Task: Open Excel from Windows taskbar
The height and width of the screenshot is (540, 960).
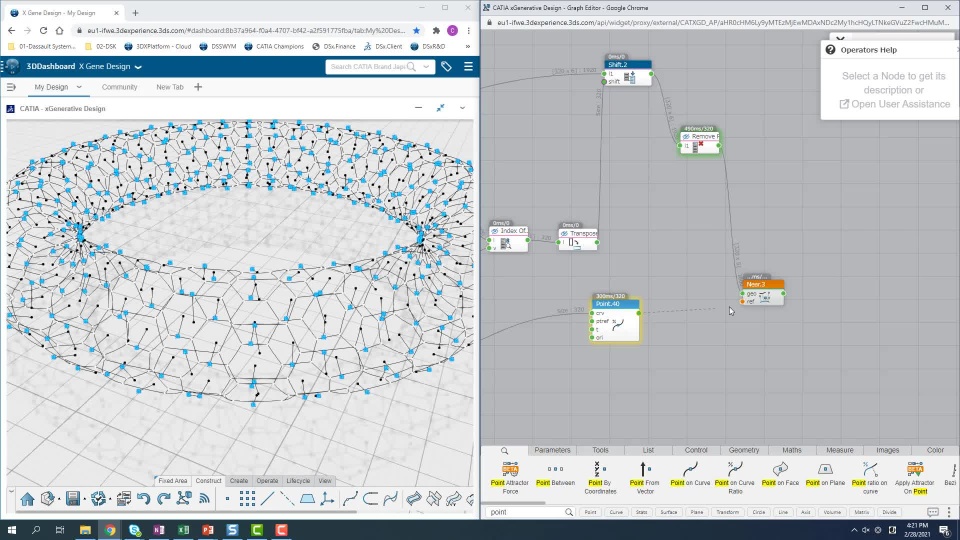Action: click(183, 530)
